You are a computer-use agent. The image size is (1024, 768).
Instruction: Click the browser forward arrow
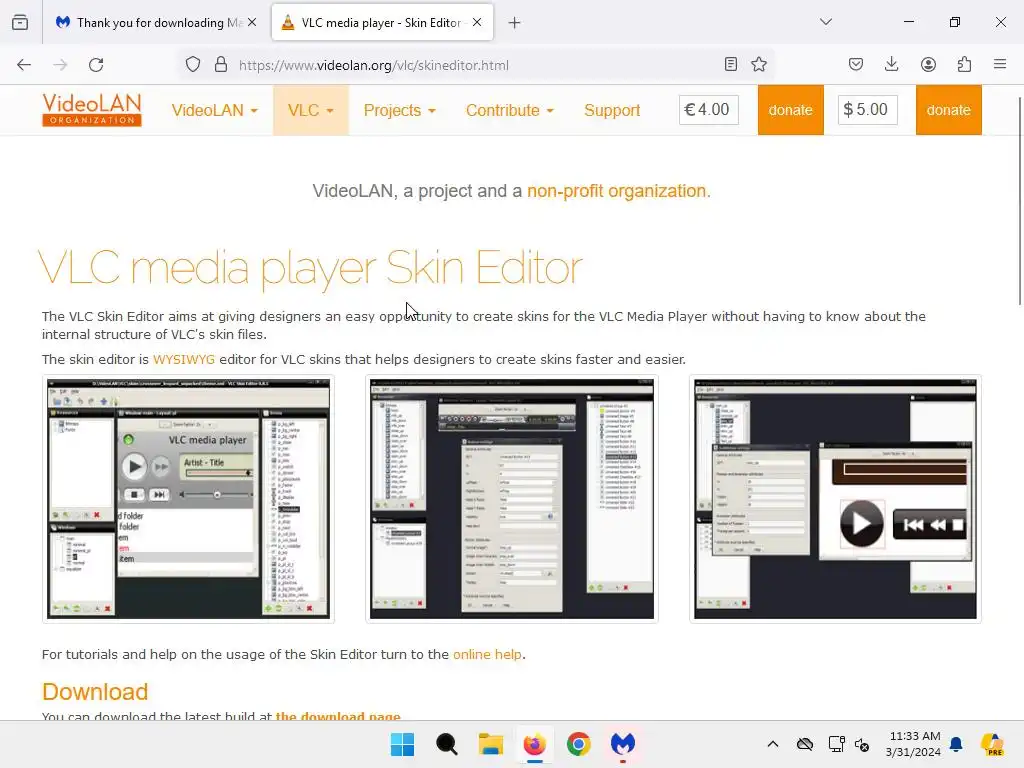[60, 65]
